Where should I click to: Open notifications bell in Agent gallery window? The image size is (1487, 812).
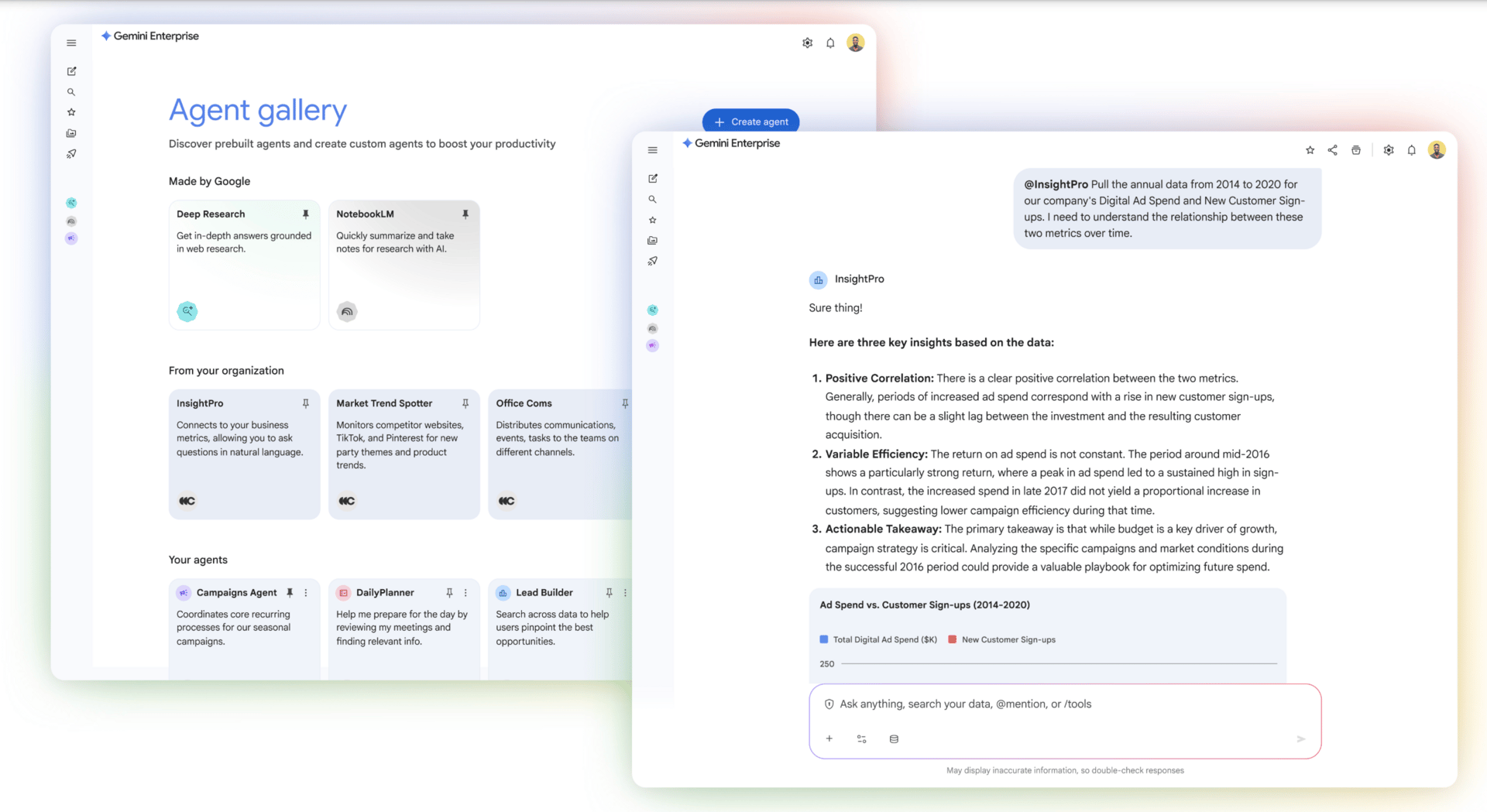830,43
